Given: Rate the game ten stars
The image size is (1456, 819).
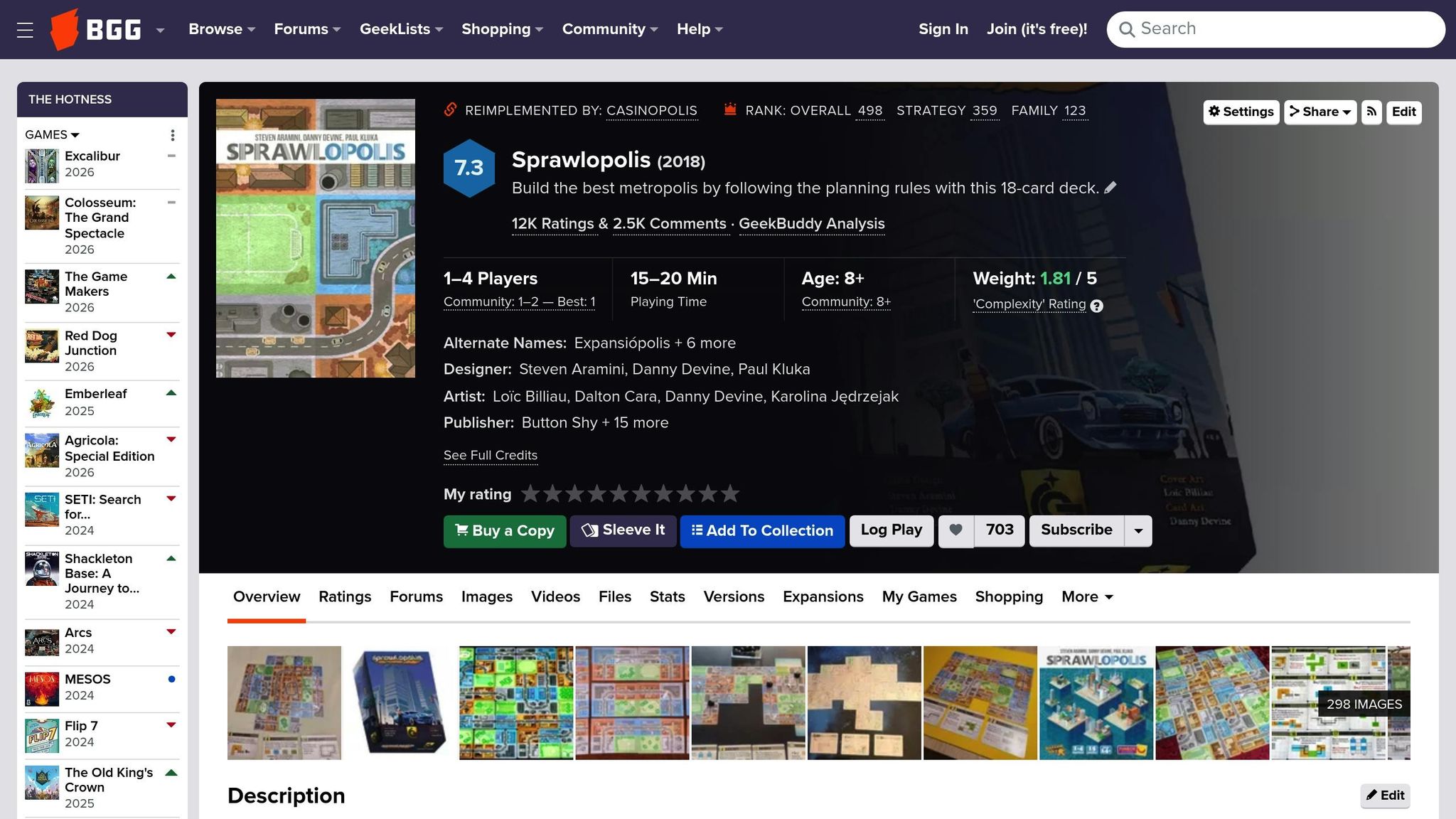Looking at the screenshot, I should (x=730, y=493).
